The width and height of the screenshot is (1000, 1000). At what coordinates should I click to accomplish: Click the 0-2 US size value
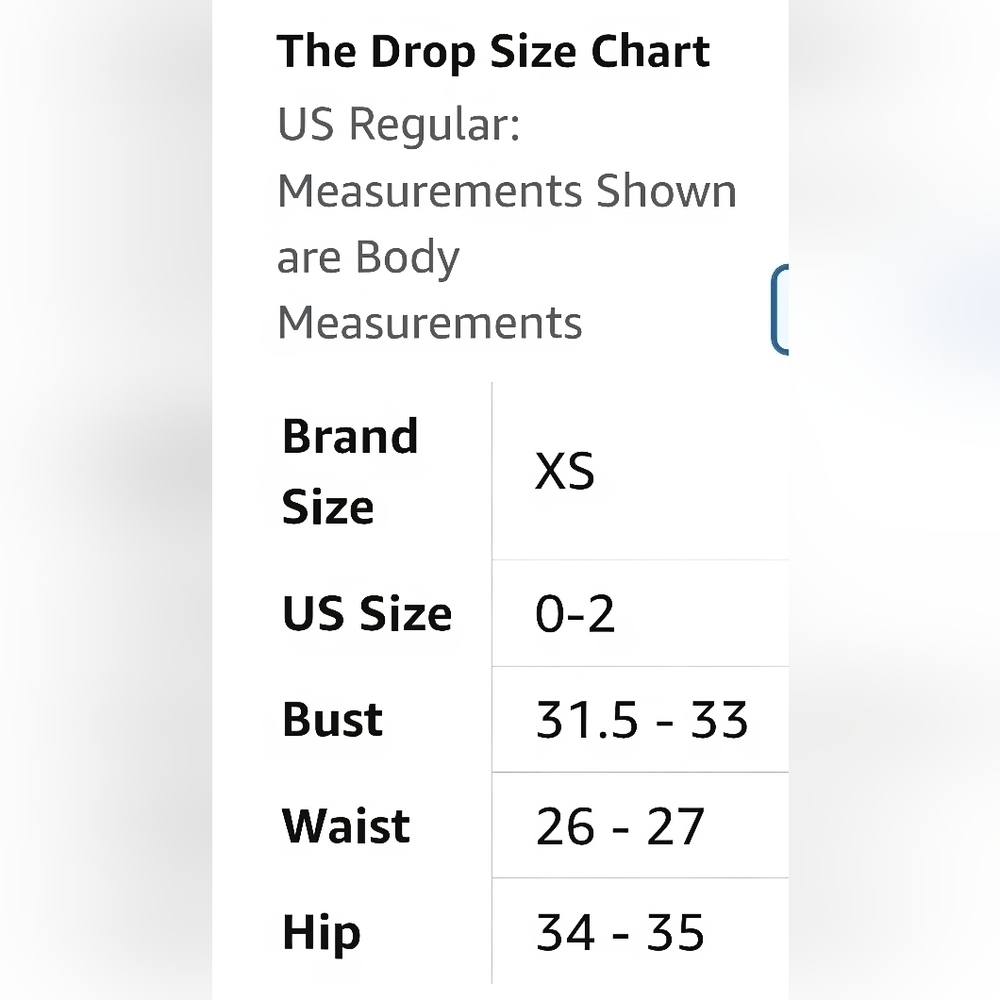point(575,614)
